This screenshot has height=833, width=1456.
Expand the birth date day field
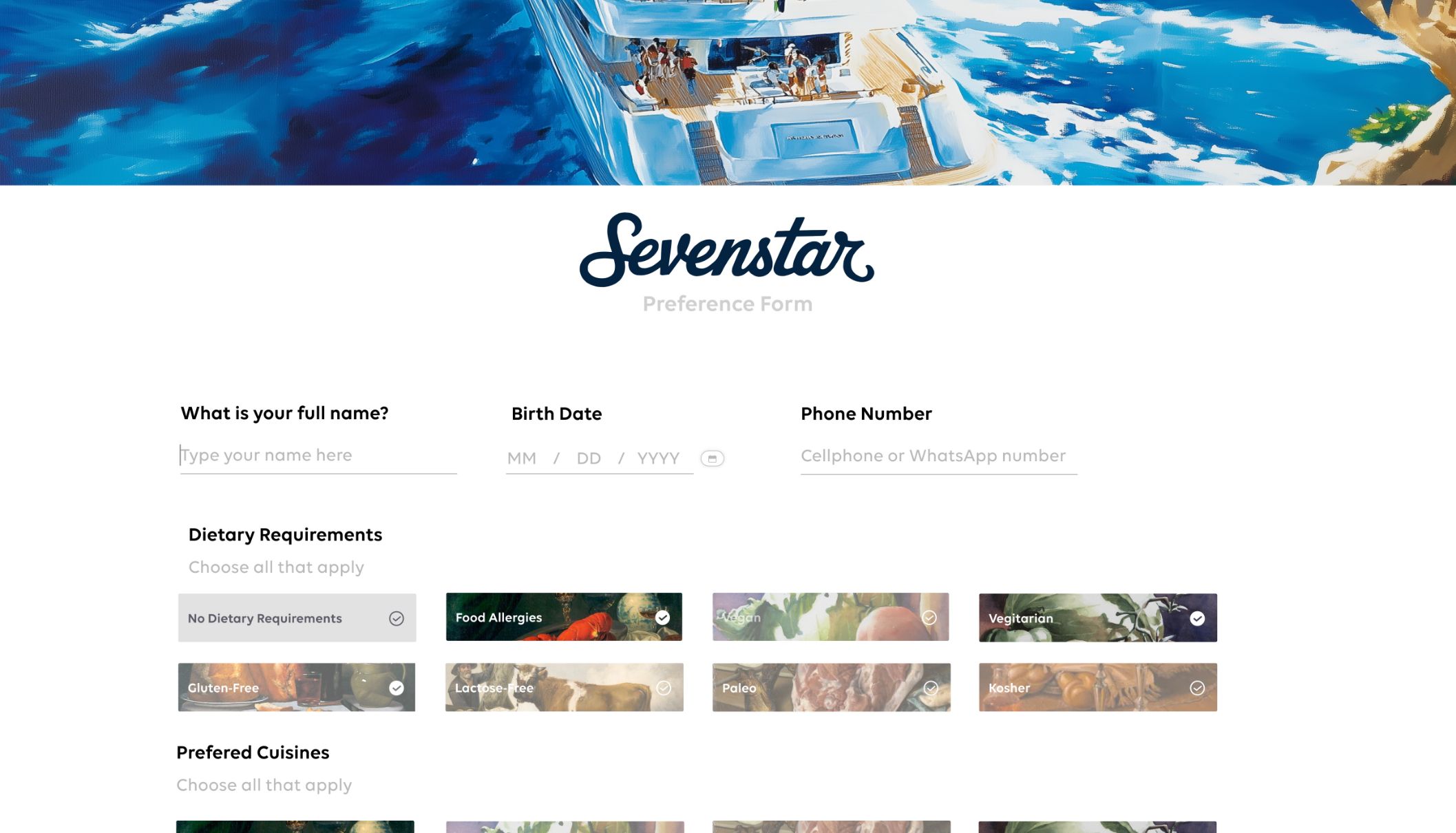click(x=589, y=458)
